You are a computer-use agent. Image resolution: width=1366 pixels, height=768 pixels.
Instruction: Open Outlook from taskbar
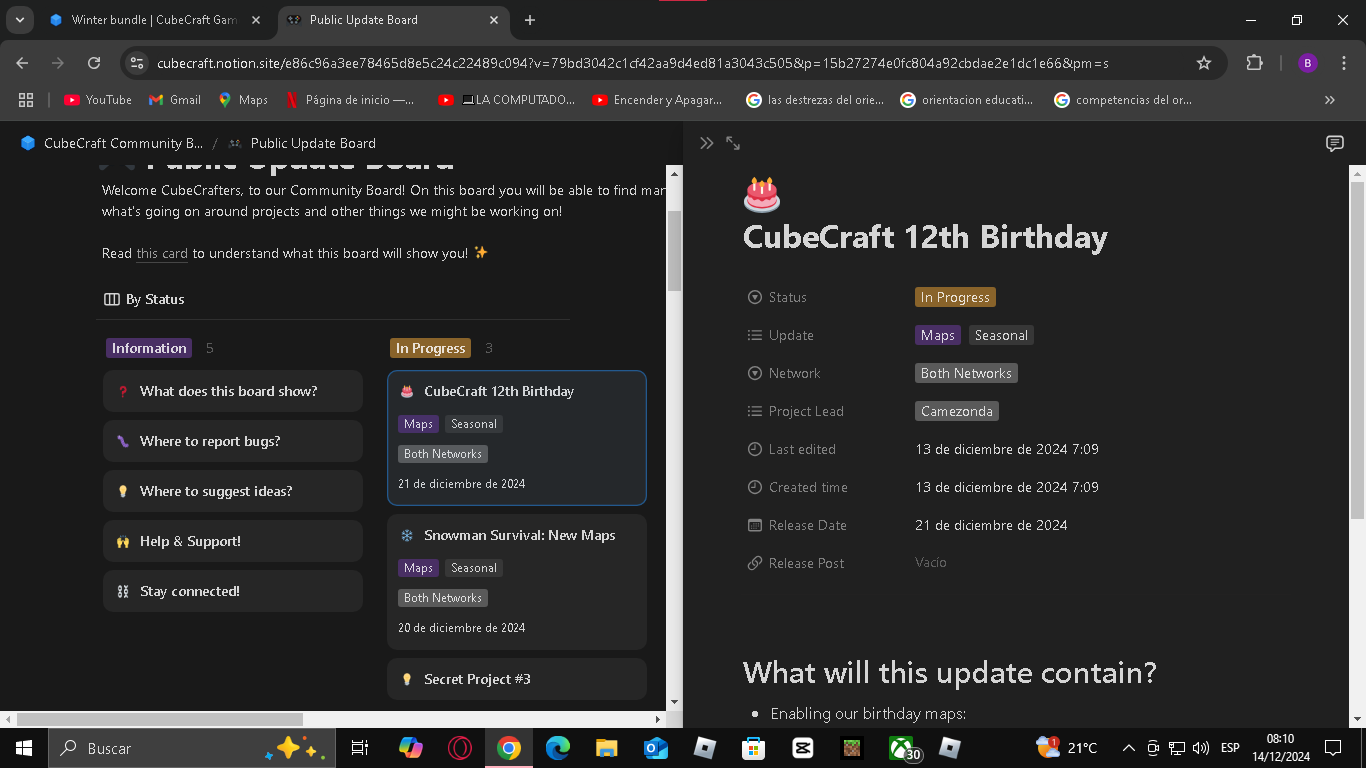point(655,748)
